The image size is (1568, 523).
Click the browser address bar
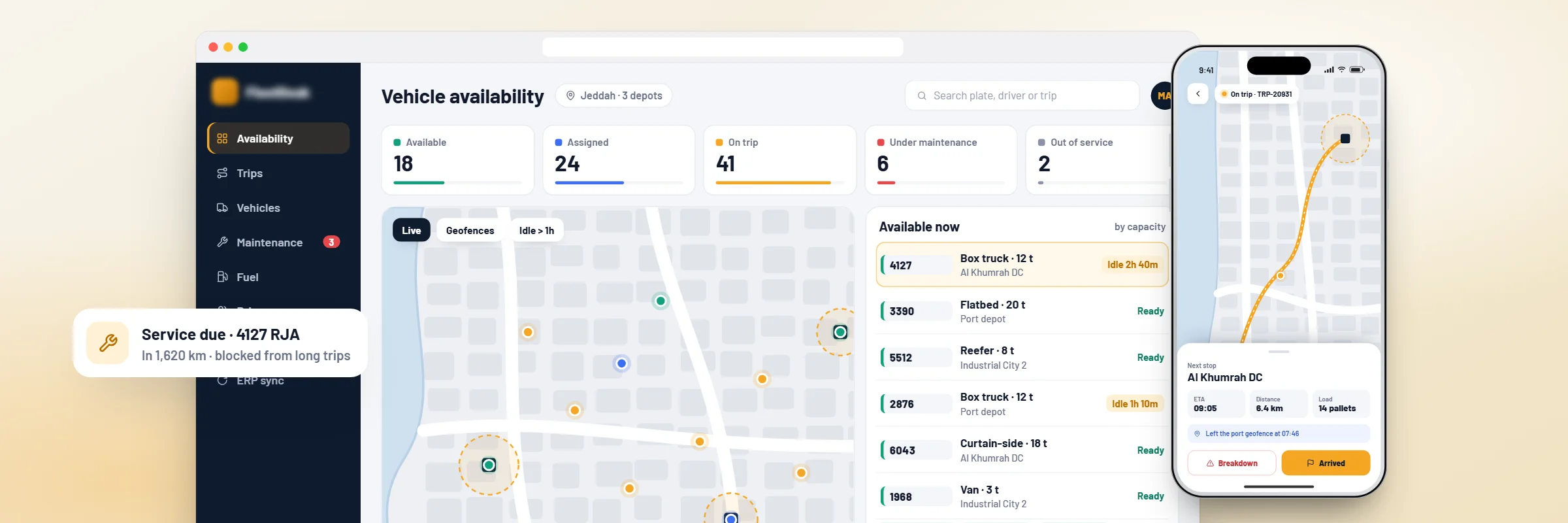pos(723,47)
